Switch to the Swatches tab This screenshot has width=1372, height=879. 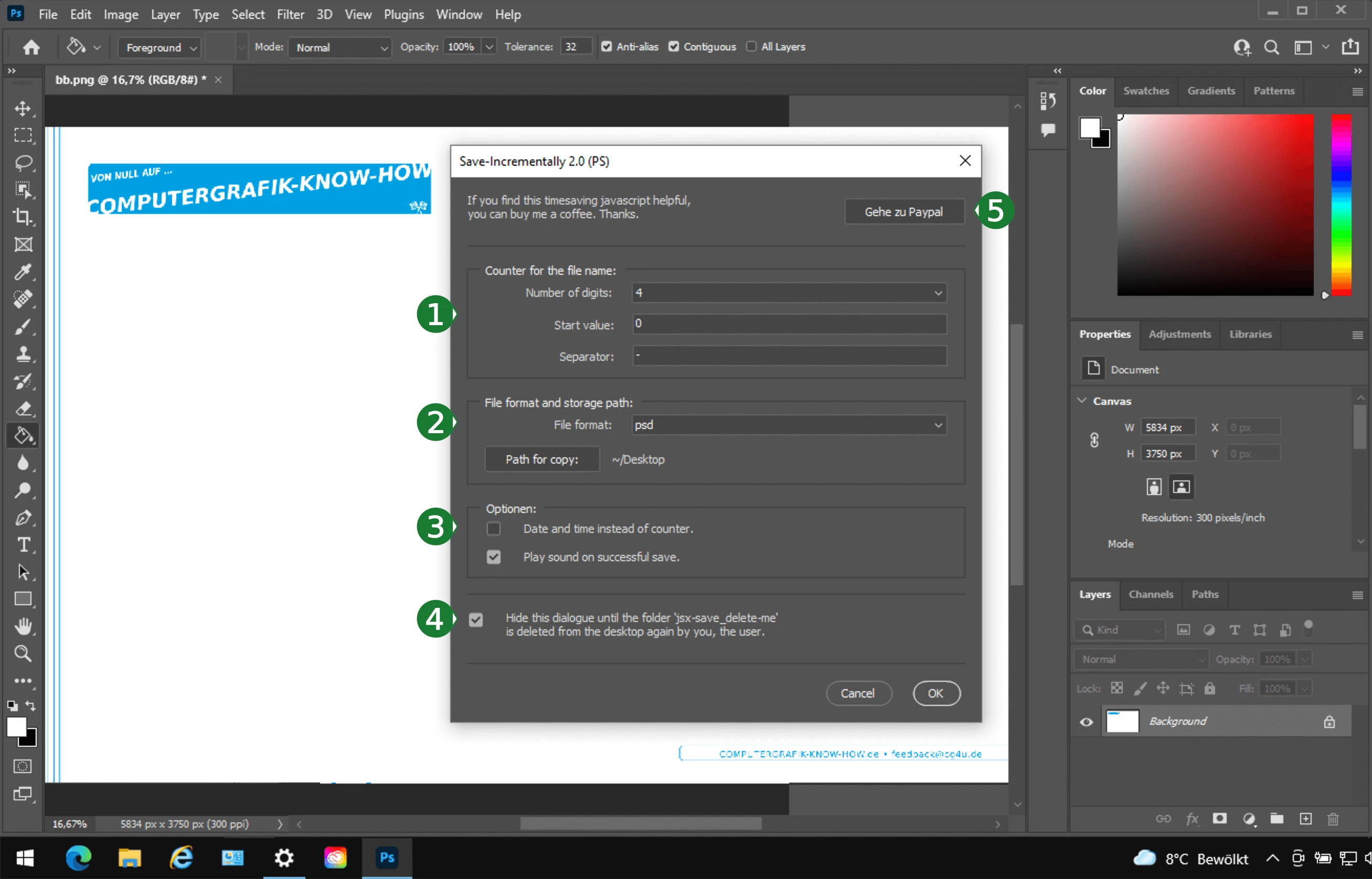[1146, 91]
